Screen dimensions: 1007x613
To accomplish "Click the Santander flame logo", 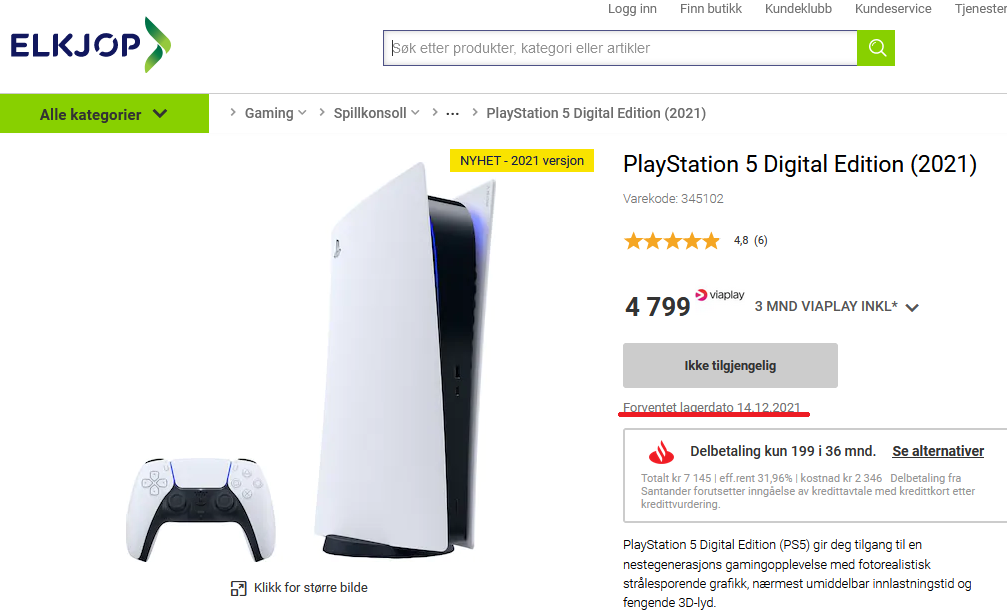I will (x=661, y=452).
